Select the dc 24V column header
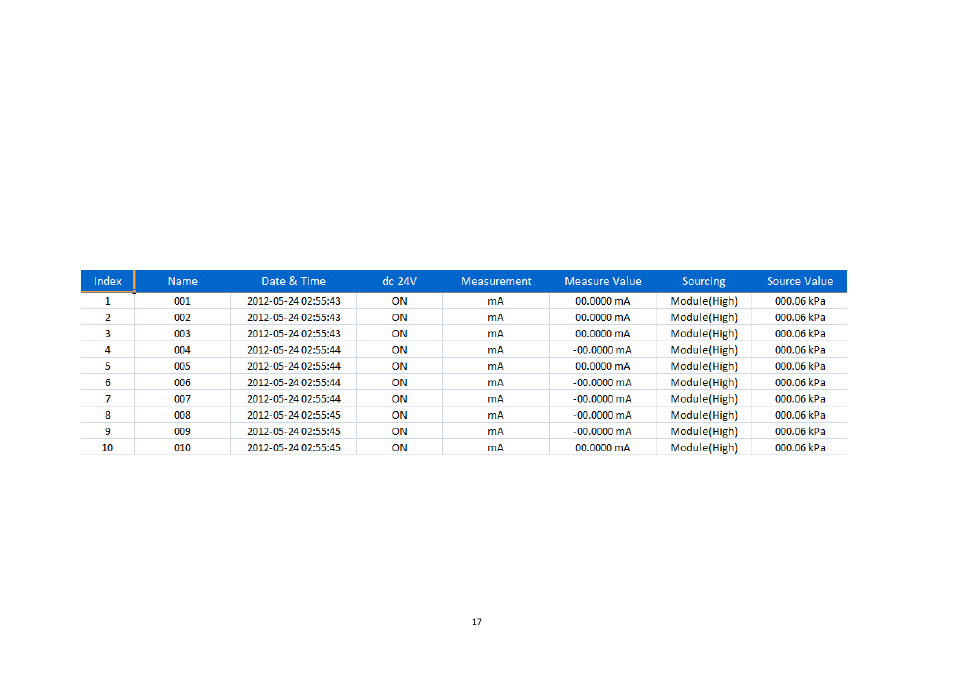This screenshot has width=954, height=675. (399, 281)
